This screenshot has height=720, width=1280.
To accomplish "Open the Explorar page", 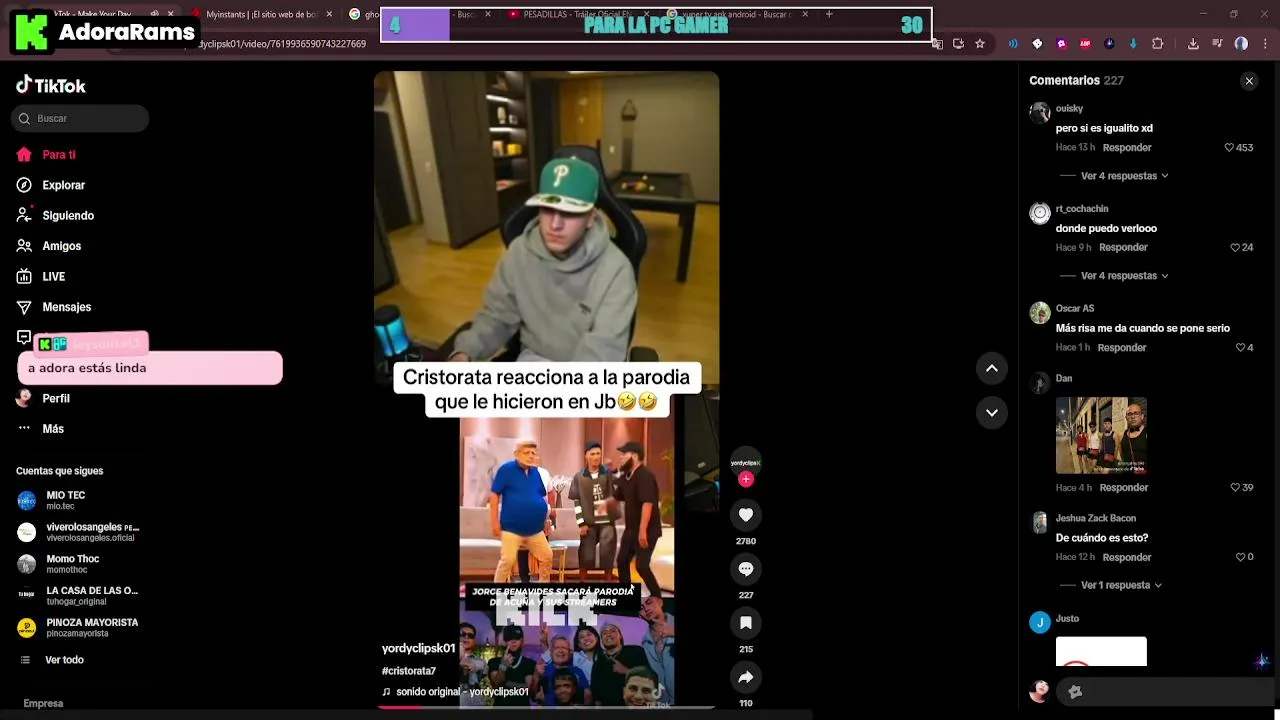I will tap(51, 185).
